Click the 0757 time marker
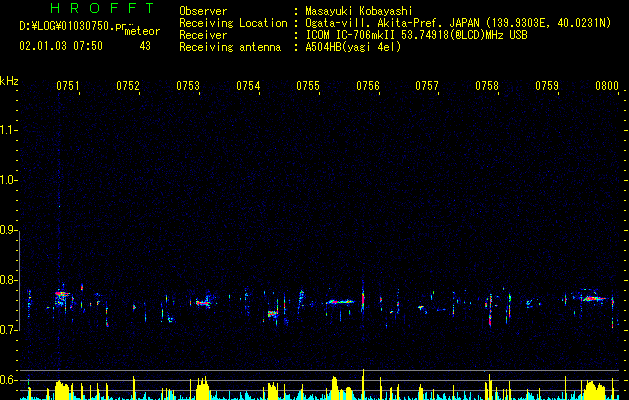629x400 pixels. 427,86
